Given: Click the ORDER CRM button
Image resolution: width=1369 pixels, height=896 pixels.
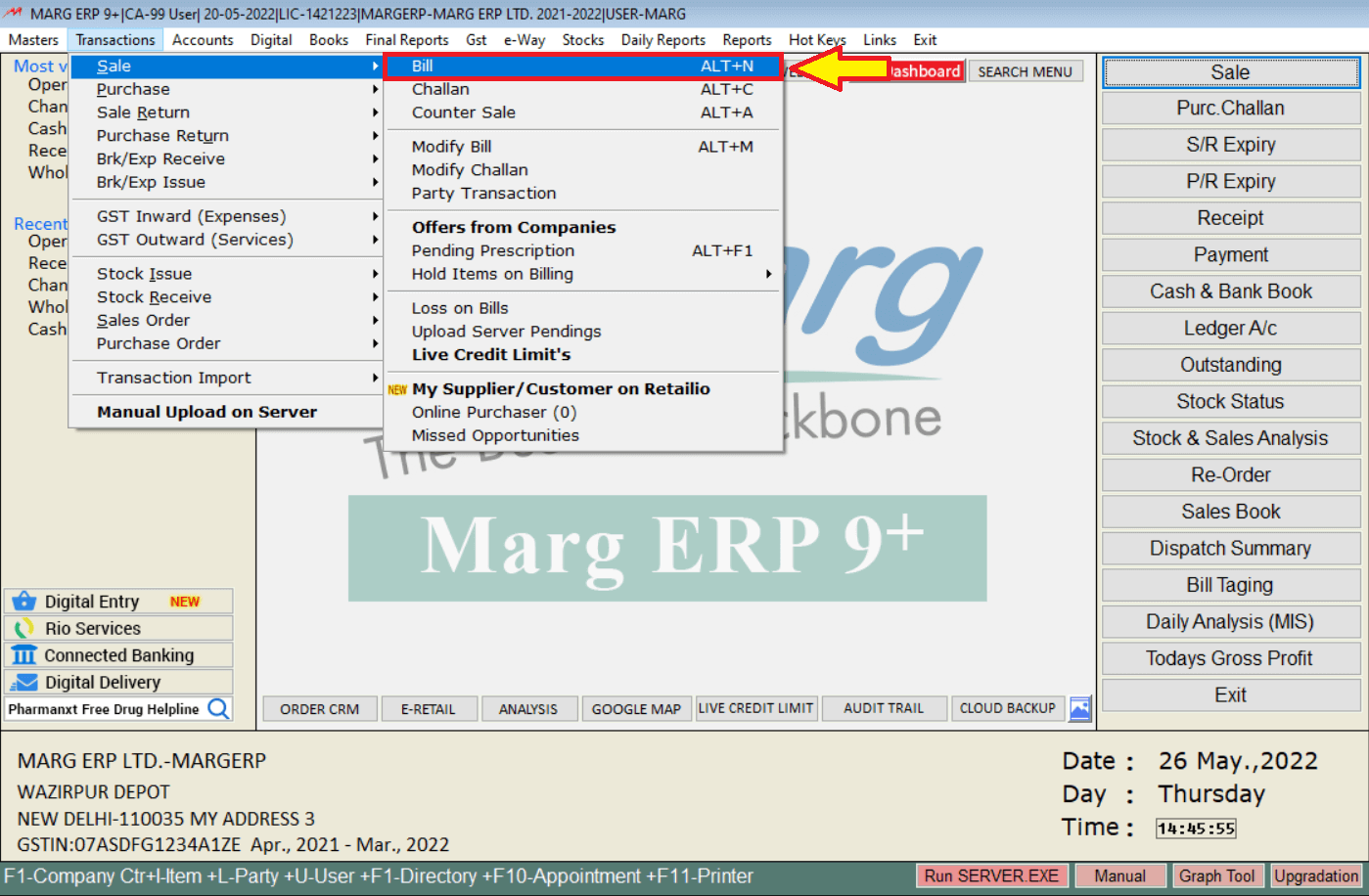Looking at the screenshot, I should click(x=319, y=709).
